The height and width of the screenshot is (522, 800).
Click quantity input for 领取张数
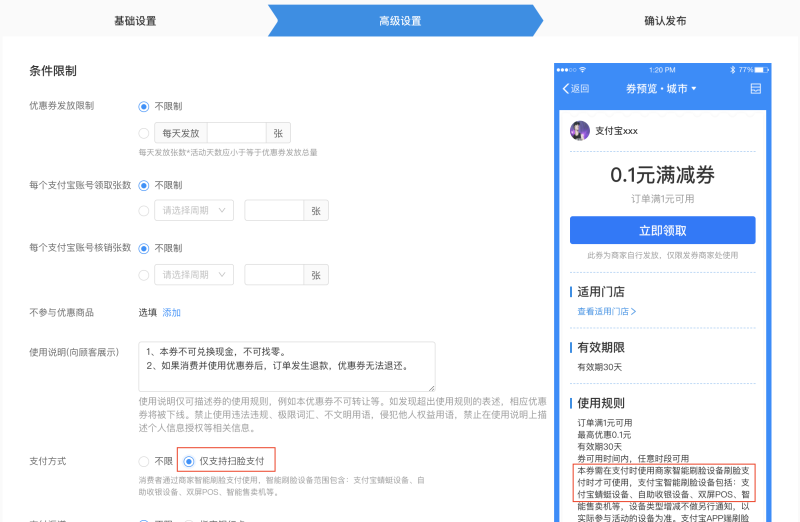[x=274, y=210]
